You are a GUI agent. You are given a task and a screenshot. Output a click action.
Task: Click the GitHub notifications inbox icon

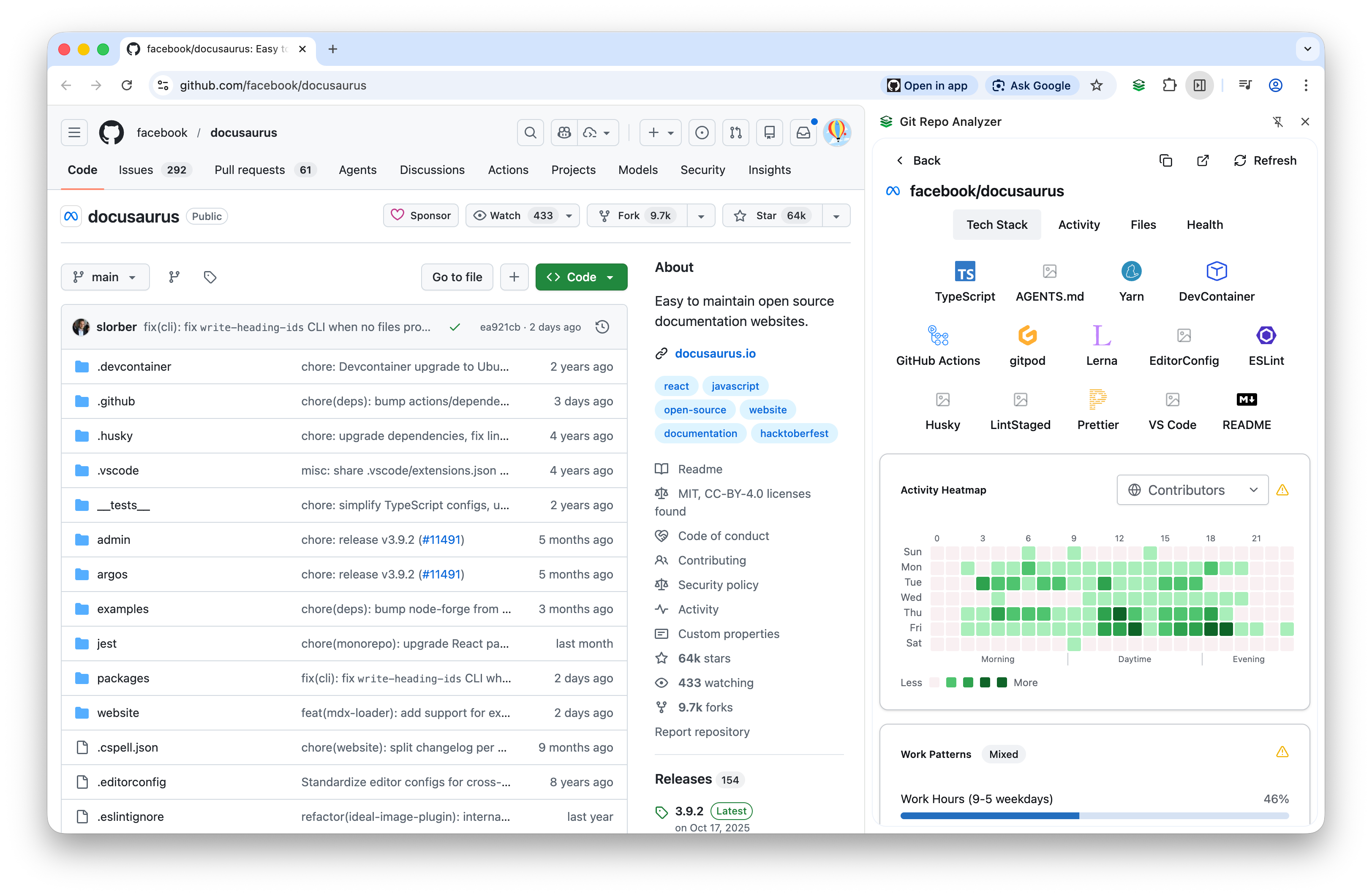[803, 133]
